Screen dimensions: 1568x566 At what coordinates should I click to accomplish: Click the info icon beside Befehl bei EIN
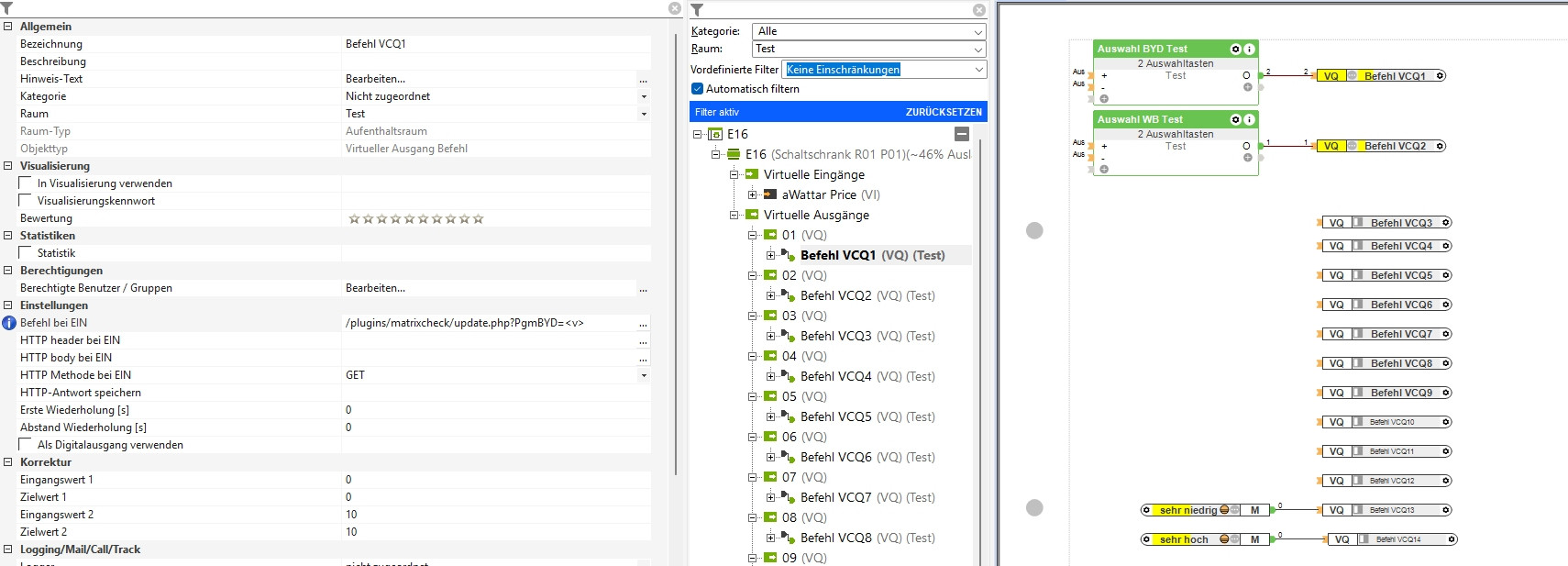click(9, 323)
